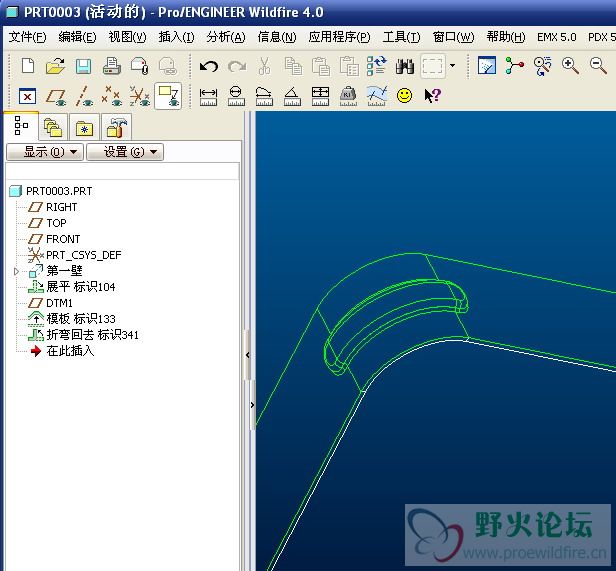This screenshot has width=616, height=571.
Task: Open the 设置(G) dropdown button
Action: (125, 152)
